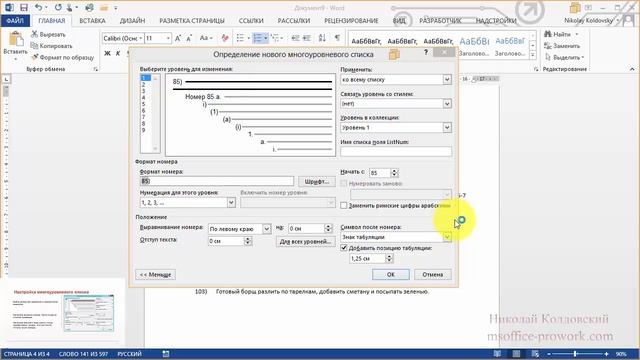Click Replace (Заменить) icon

click(x=548, y=46)
